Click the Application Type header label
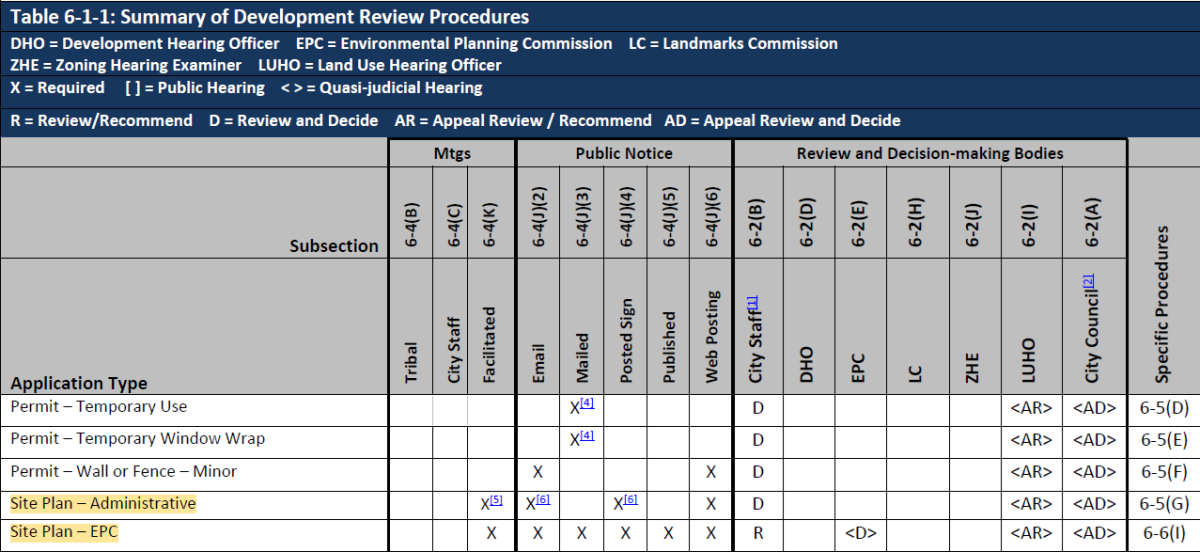This screenshot has width=1200, height=552. point(79,383)
